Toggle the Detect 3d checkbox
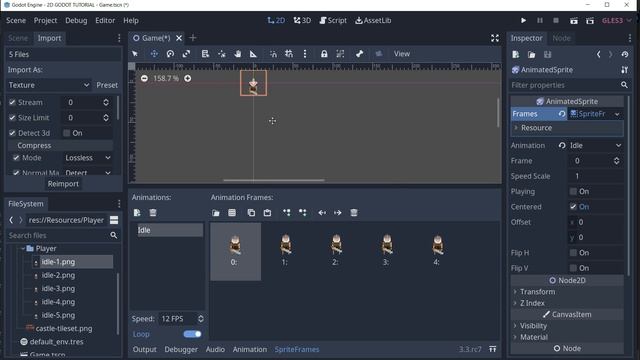The width and height of the screenshot is (640, 360). 12,133
